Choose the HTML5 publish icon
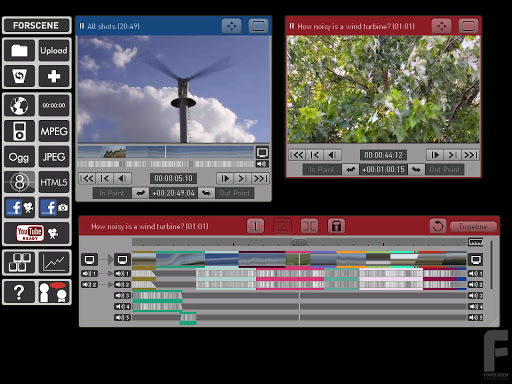The height and width of the screenshot is (384, 512). pyautogui.click(x=54, y=182)
